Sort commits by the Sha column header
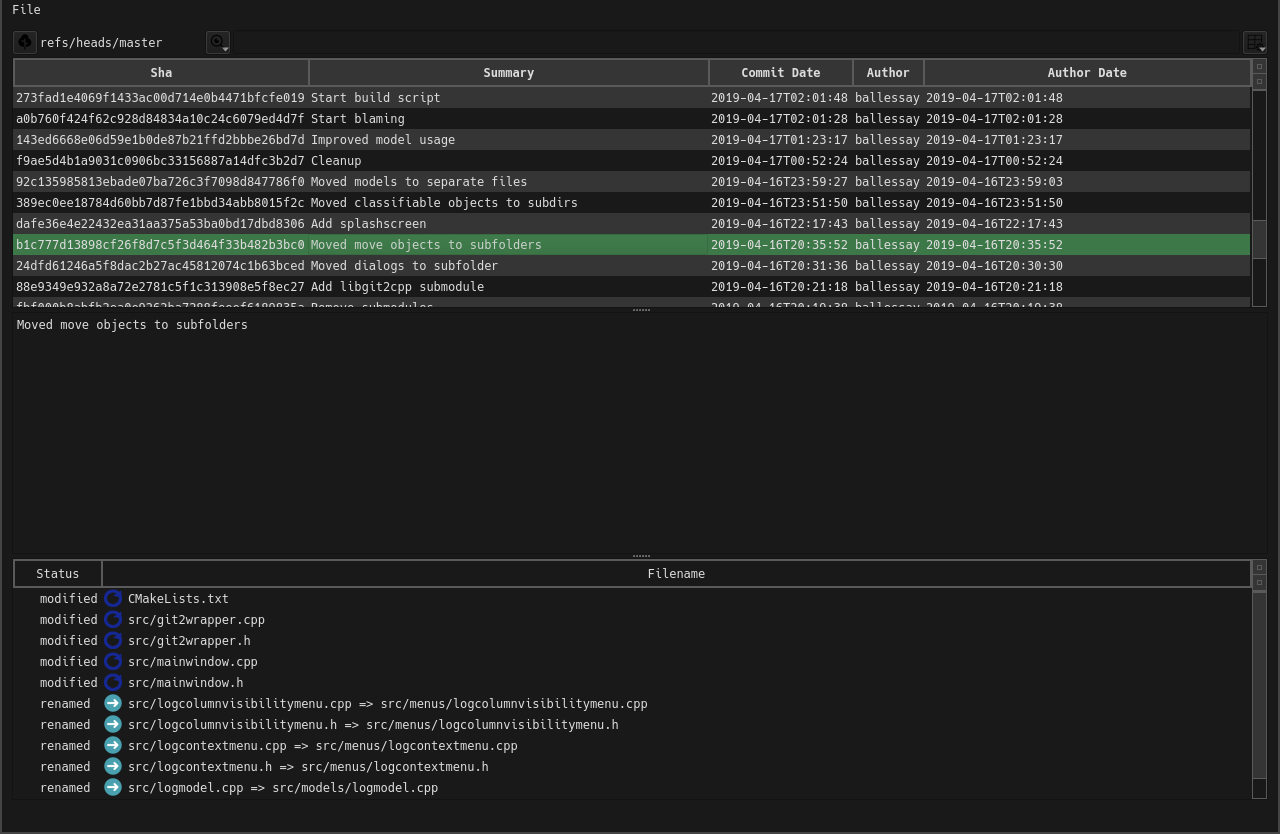Screen dimensions: 1280x834 (161, 73)
